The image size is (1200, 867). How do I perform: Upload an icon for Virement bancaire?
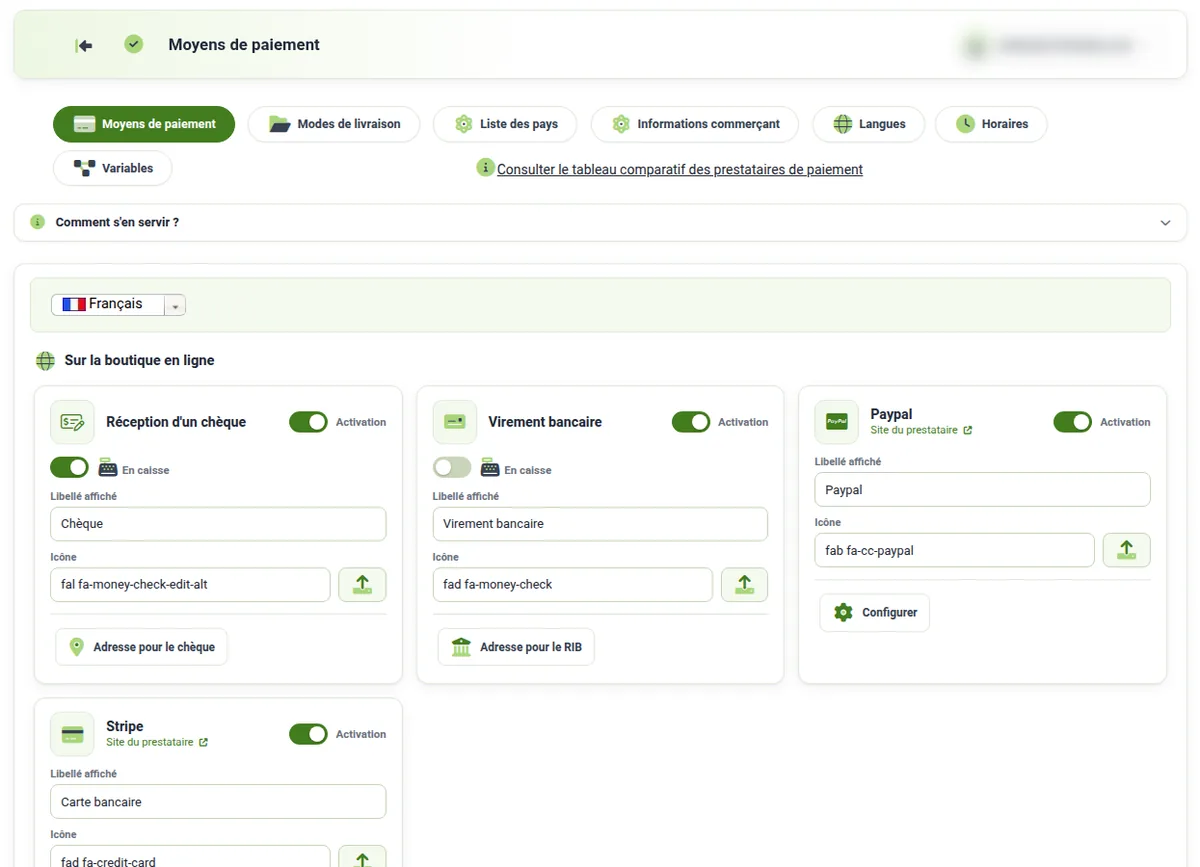744,585
